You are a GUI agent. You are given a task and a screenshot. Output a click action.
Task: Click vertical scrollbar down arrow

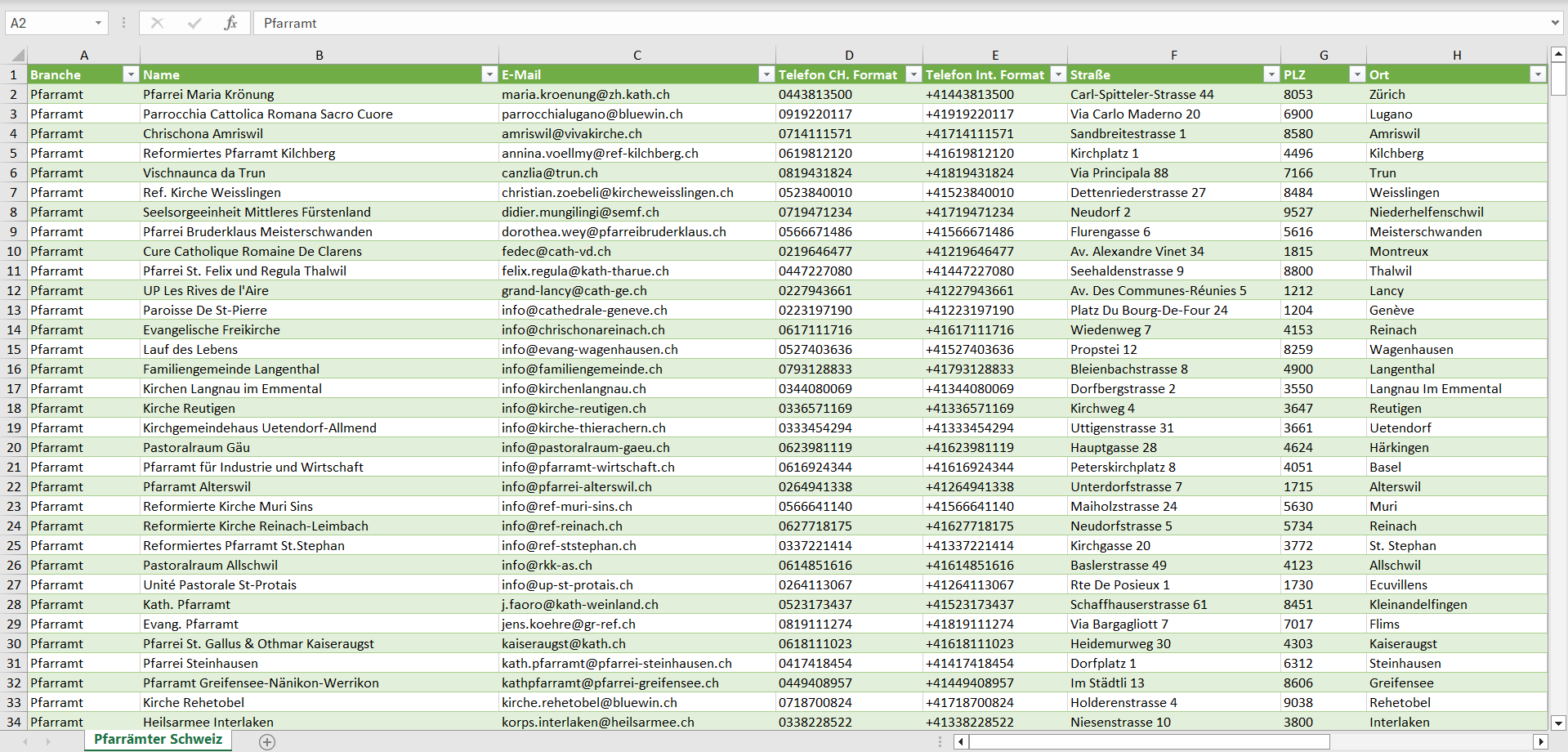tap(1558, 723)
